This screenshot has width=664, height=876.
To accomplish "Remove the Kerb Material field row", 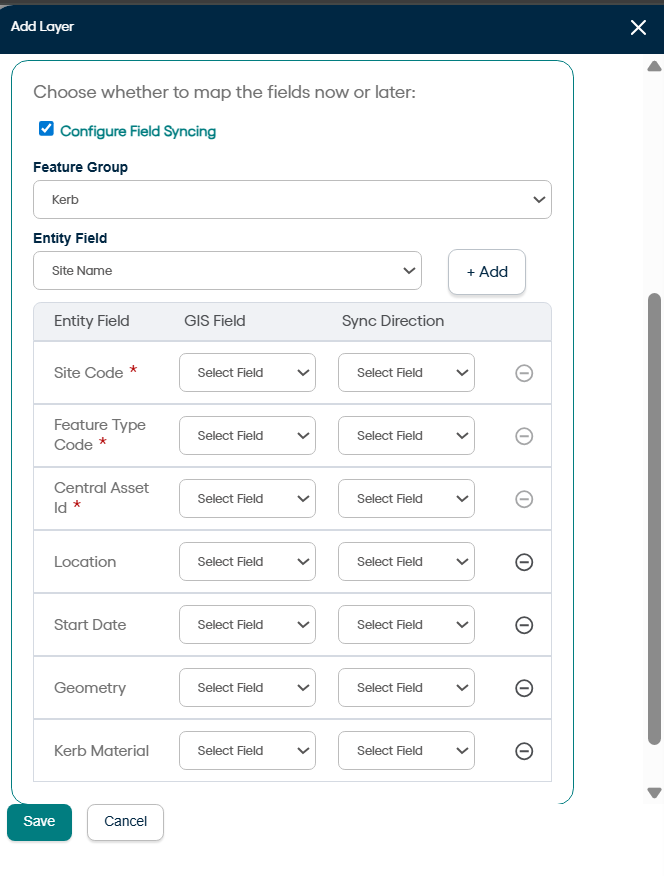I will pyautogui.click(x=523, y=751).
